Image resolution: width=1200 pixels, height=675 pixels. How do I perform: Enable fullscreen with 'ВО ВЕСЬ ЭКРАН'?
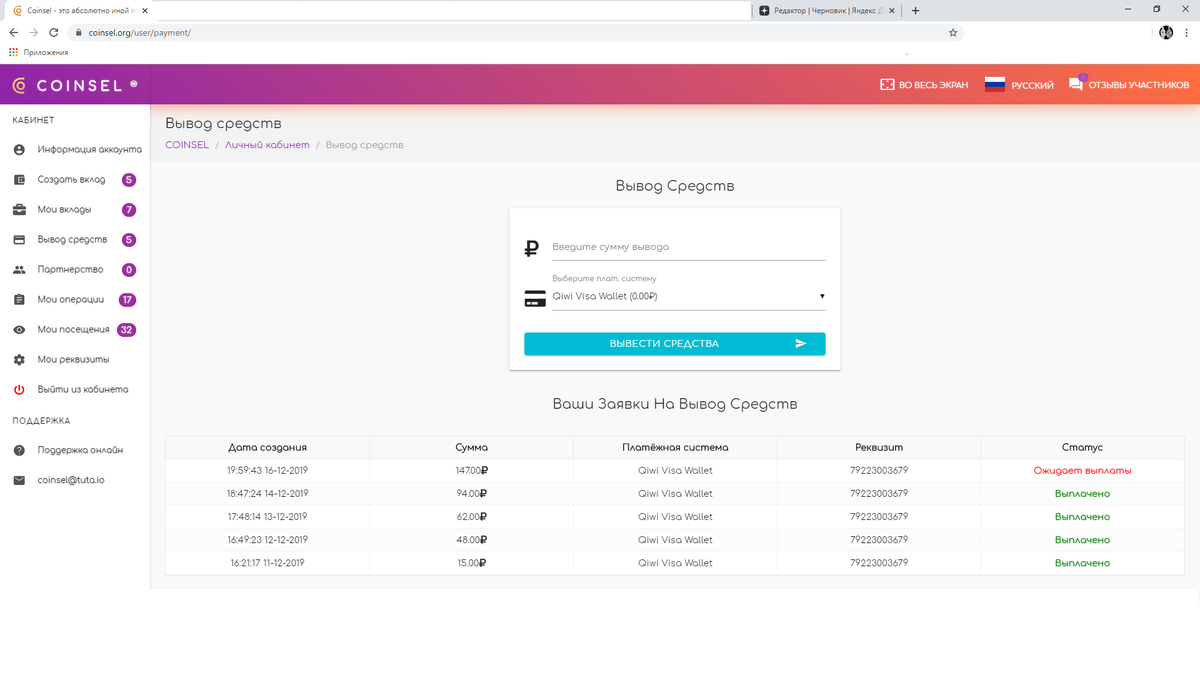[922, 84]
